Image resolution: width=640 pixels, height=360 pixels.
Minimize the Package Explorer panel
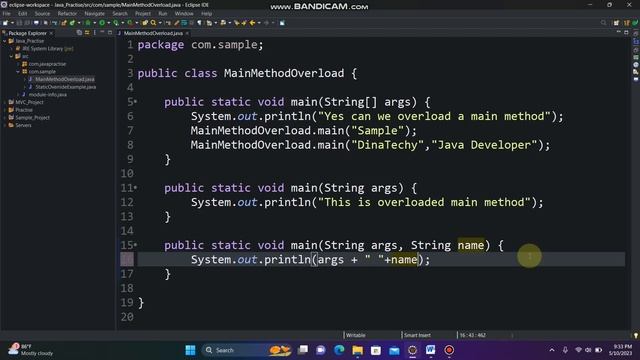[102, 33]
